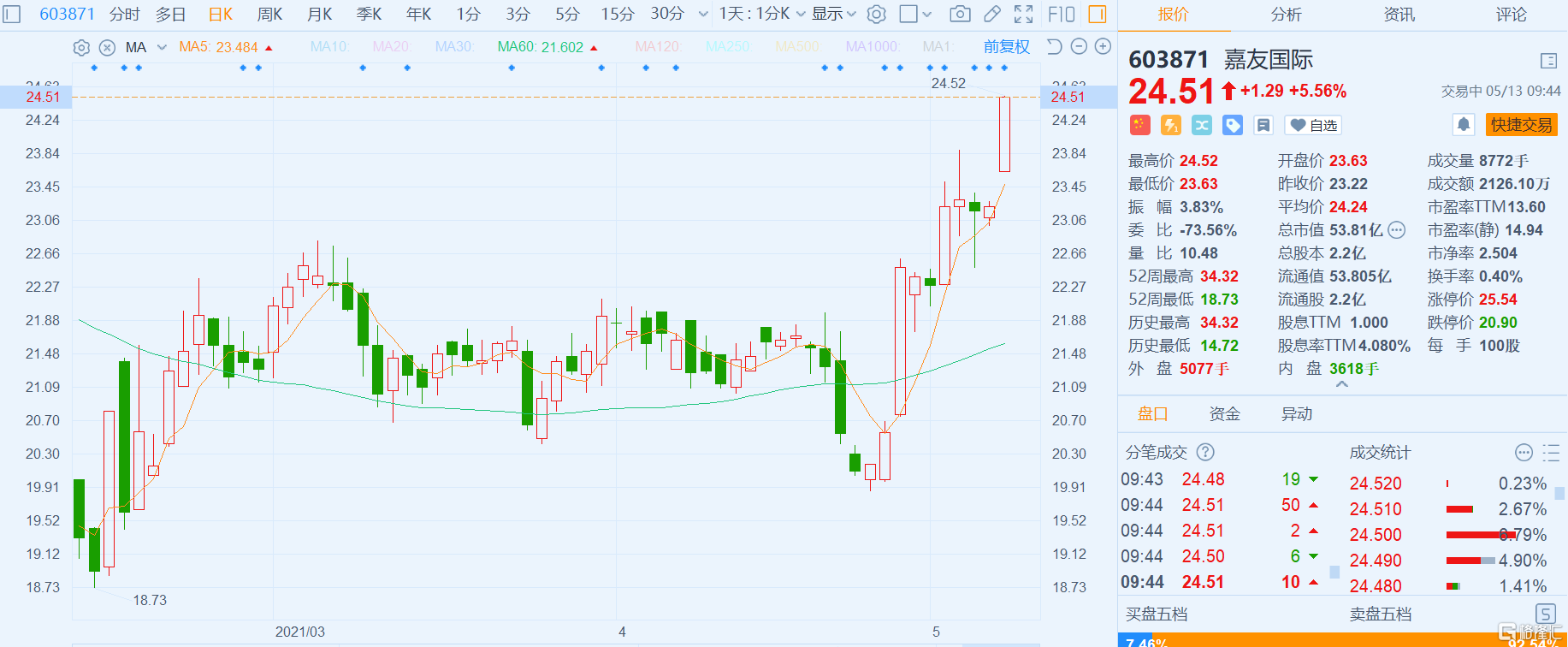Open the 分析 tab

[x=1286, y=15]
